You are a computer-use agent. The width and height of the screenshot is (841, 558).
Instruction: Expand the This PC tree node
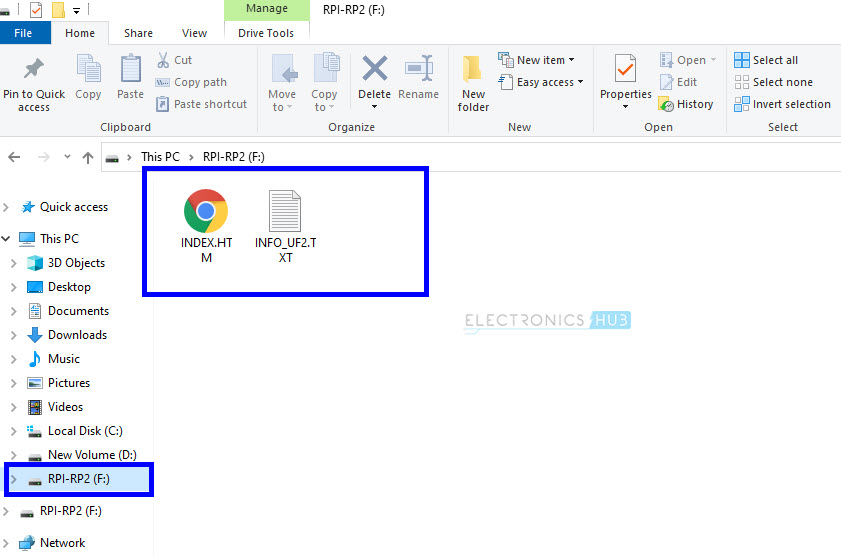pyautogui.click(x=8, y=239)
